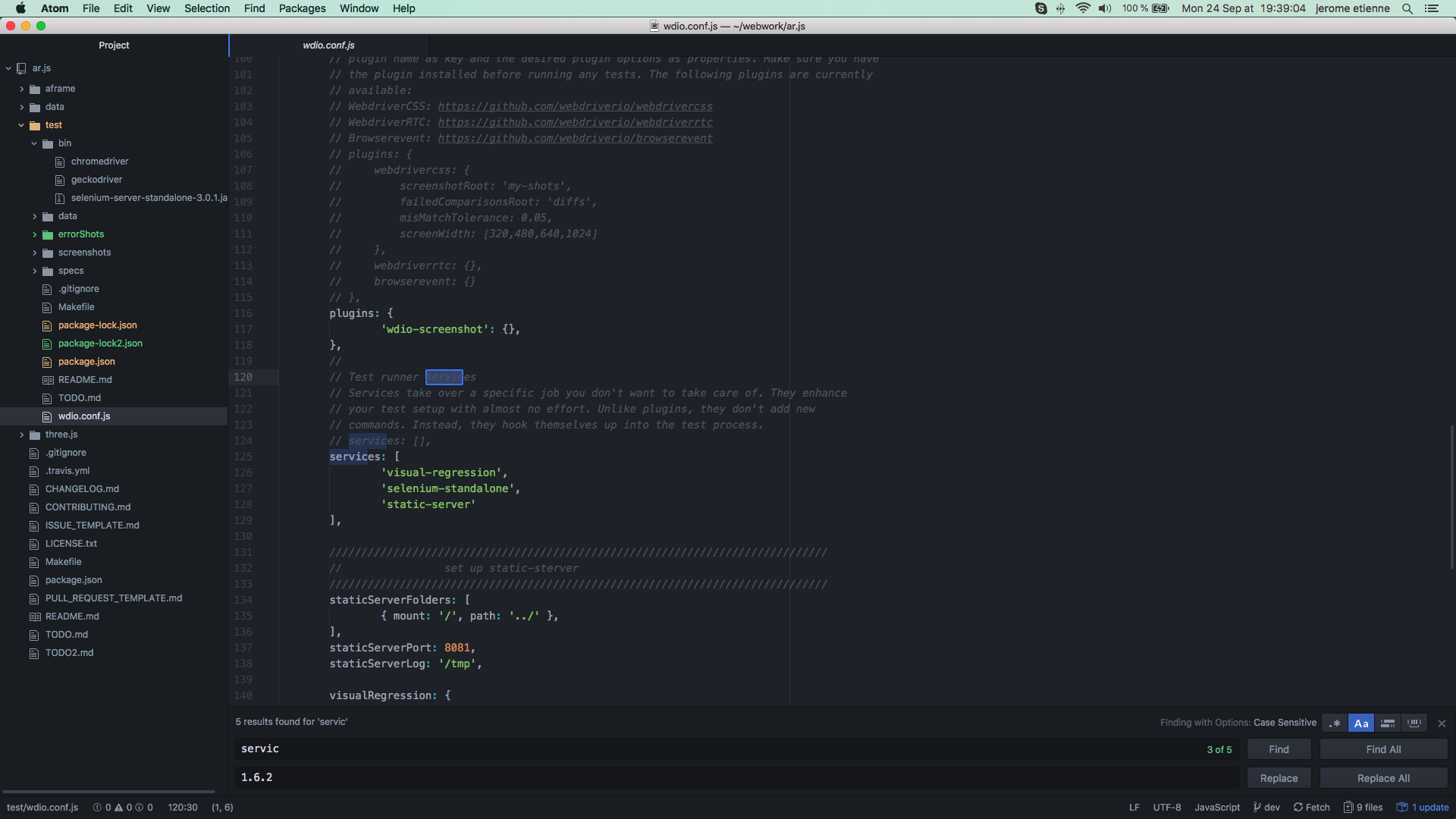Screen dimensions: 1456x819
Task: Open the 9 files git changes
Action: [x=1363, y=808]
